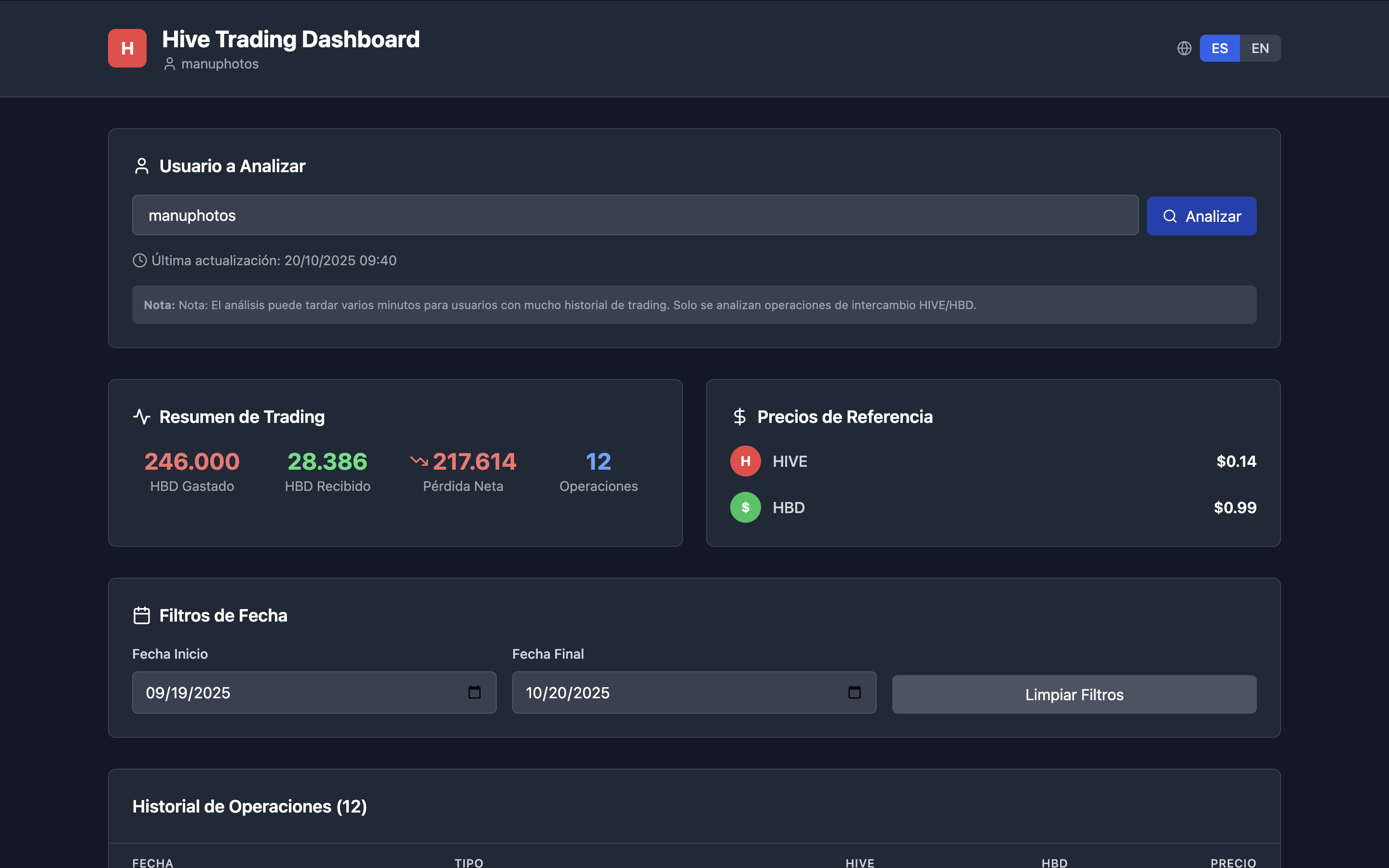Click the user icon beside Usuario a Analizar

point(141,166)
